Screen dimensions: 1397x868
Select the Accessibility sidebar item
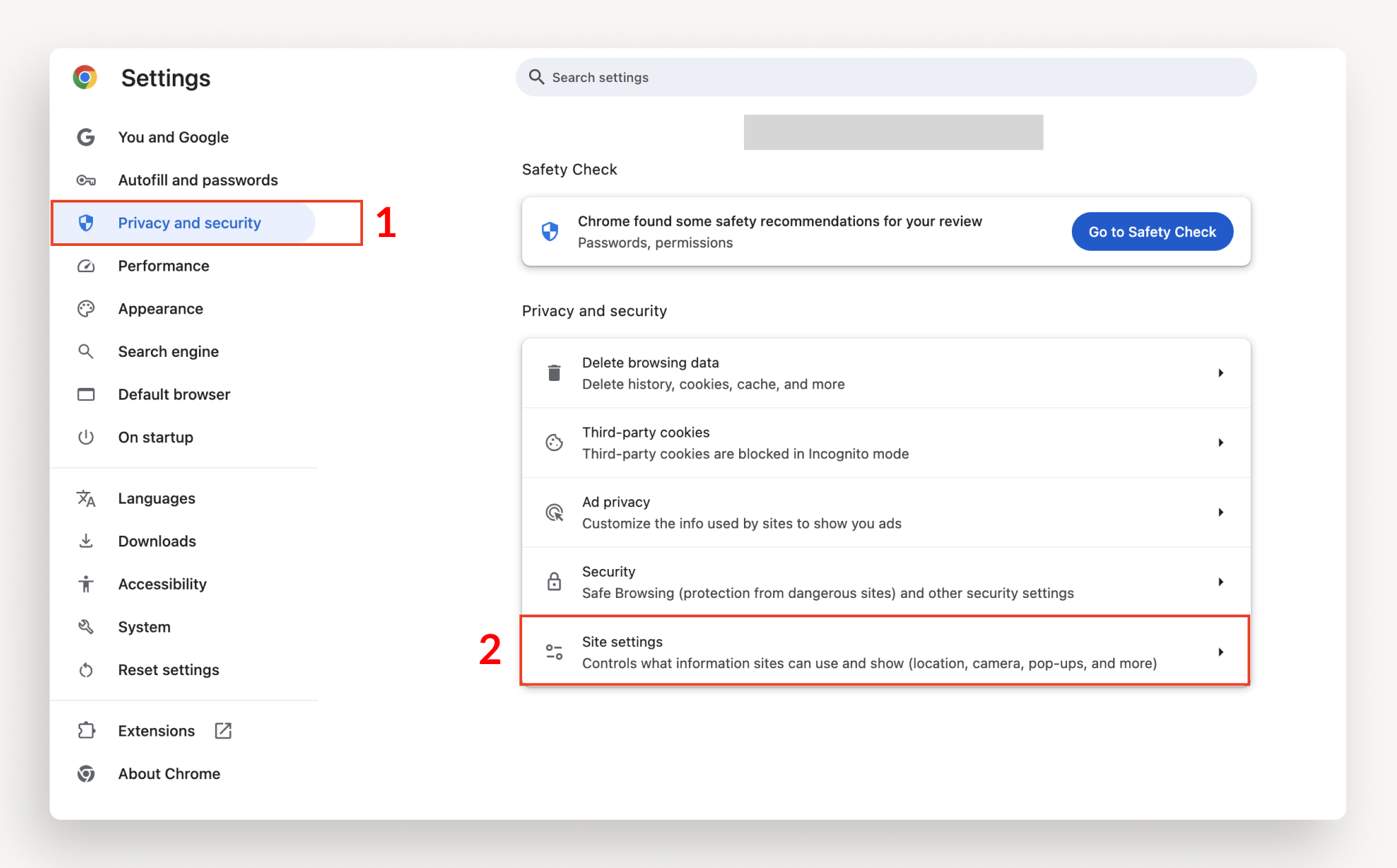(162, 583)
